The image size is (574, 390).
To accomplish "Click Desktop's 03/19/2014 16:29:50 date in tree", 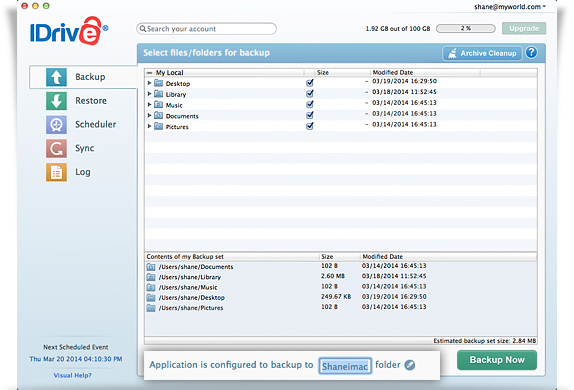I will pos(404,81).
